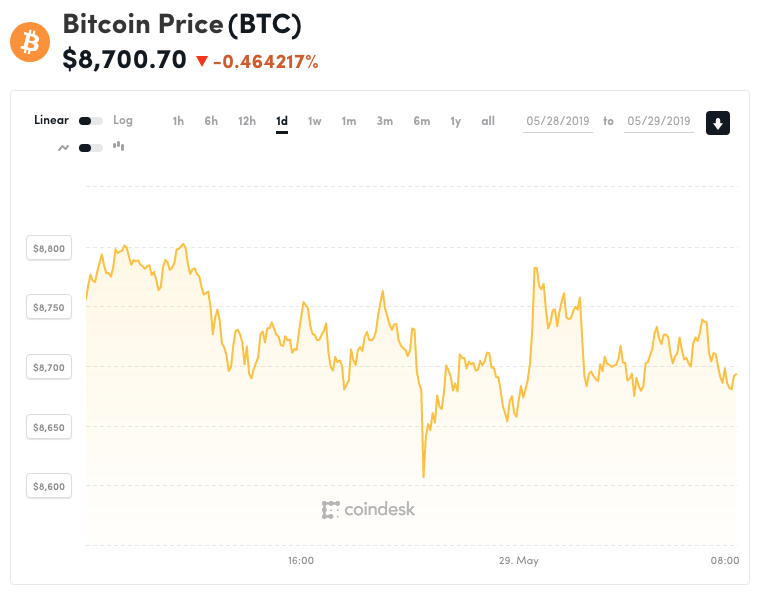Show the 1y time range
The width and height of the screenshot is (761, 599).
click(455, 121)
